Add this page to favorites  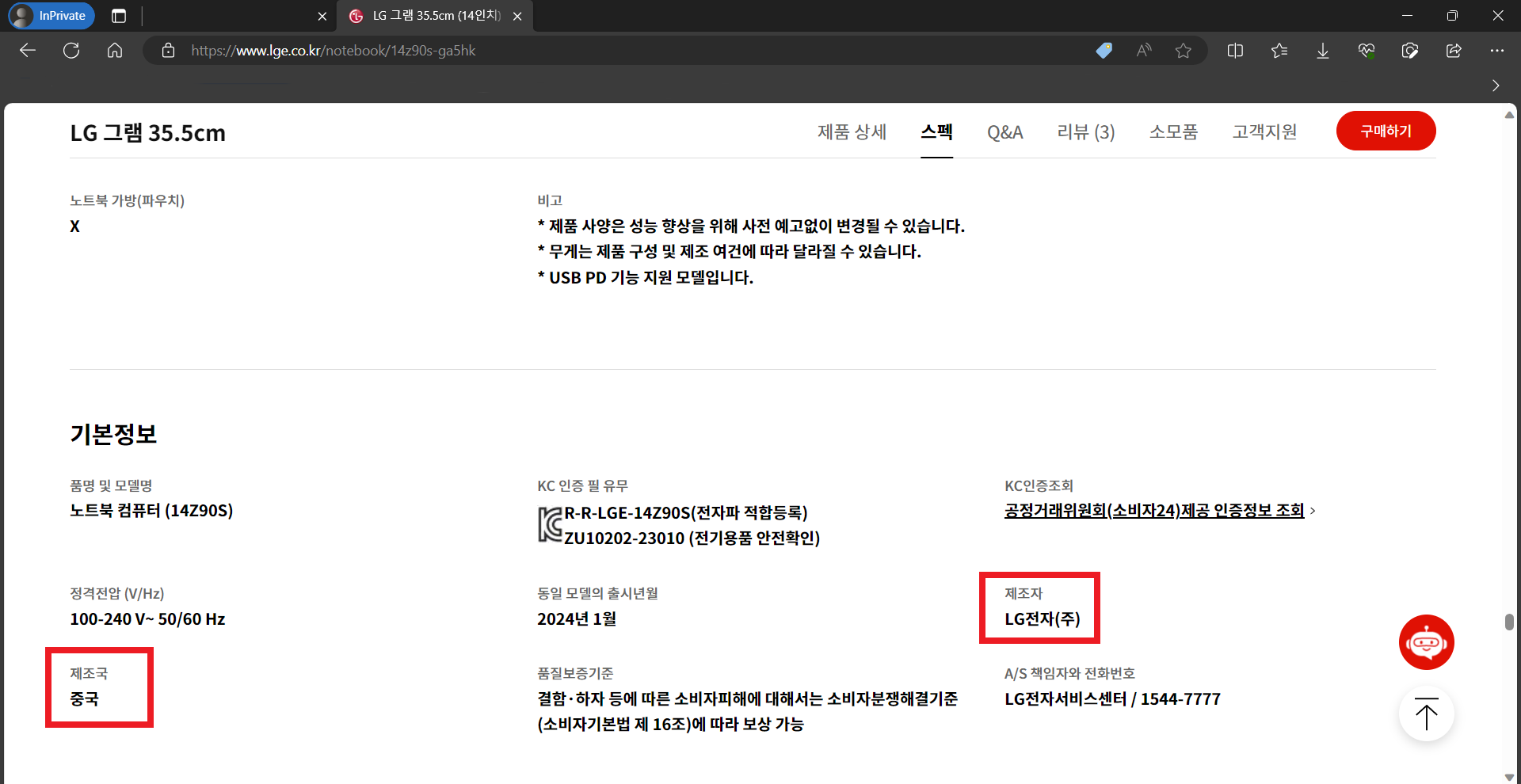pyautogui.click(x=1184, y=51)
